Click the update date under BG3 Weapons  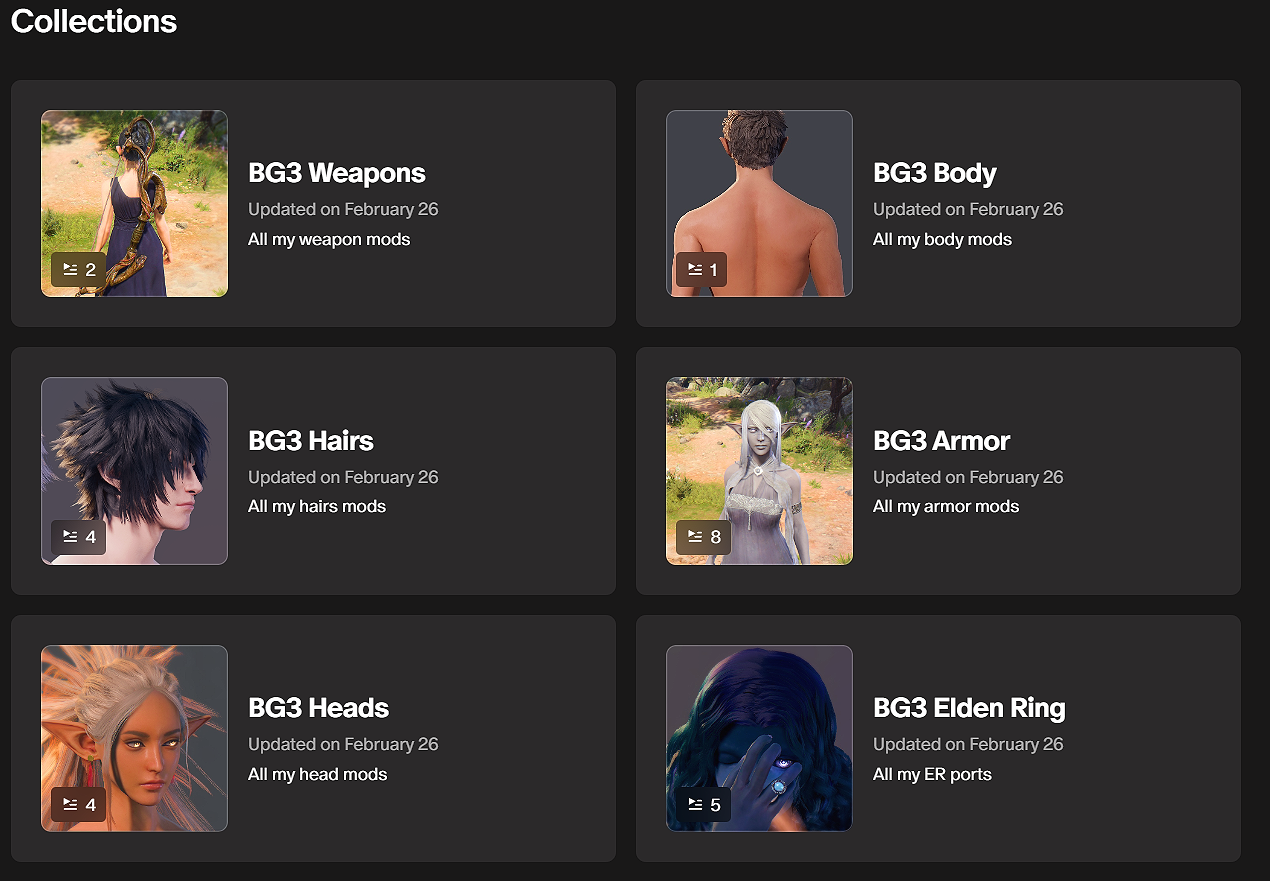click(x=343, y=209)
